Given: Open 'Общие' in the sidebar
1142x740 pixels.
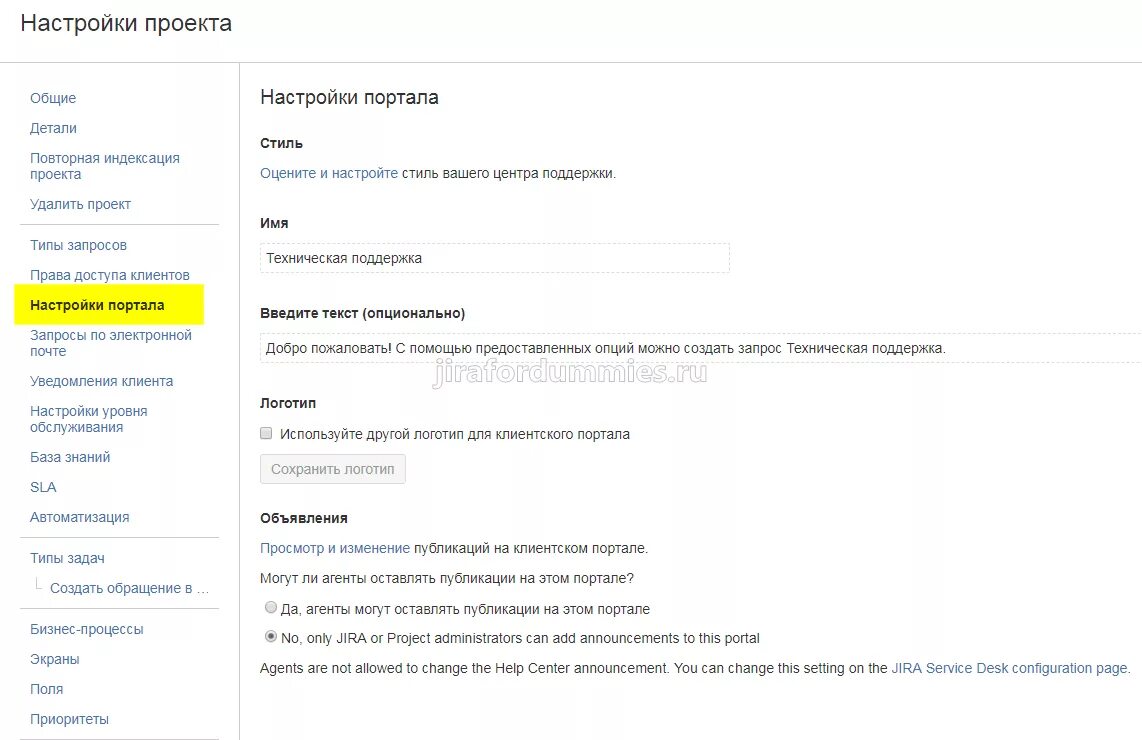Looking at the screenshot, I should 53,98.
